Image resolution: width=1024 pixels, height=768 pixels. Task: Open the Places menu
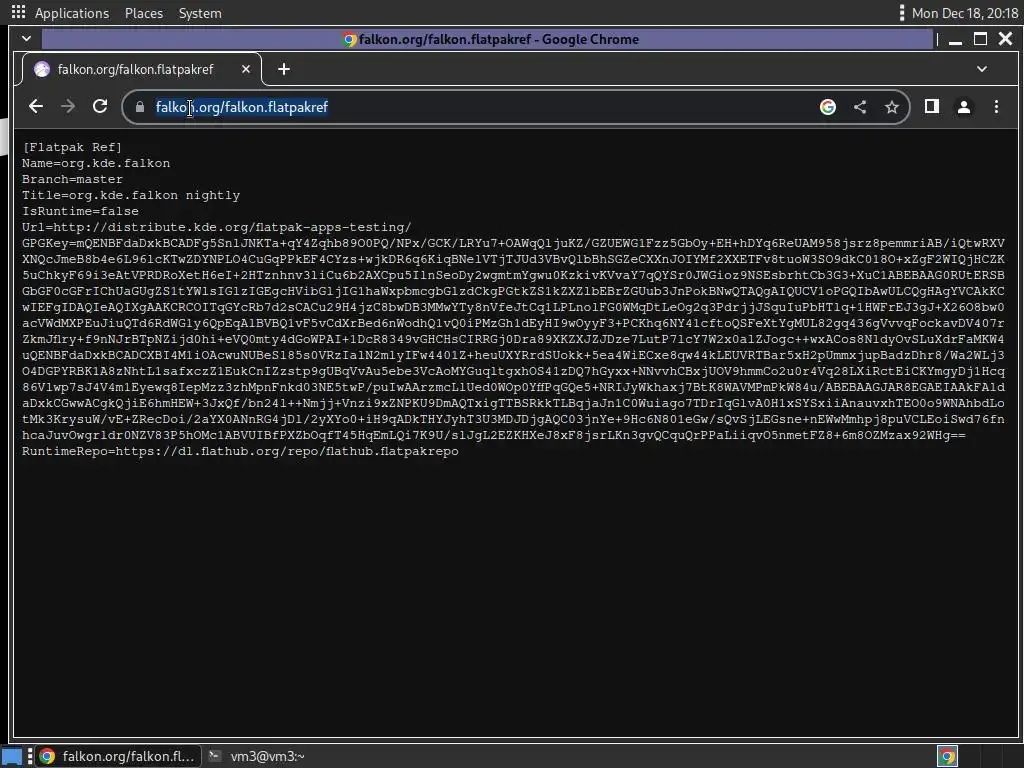pyautogui.click(x=144, y=13)
